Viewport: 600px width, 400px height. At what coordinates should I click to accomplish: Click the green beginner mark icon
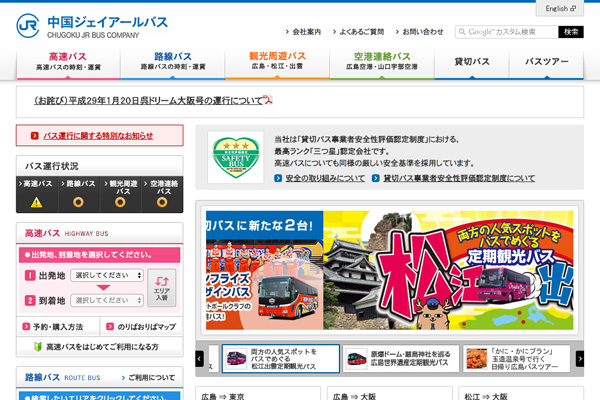(x=38, y=347)
